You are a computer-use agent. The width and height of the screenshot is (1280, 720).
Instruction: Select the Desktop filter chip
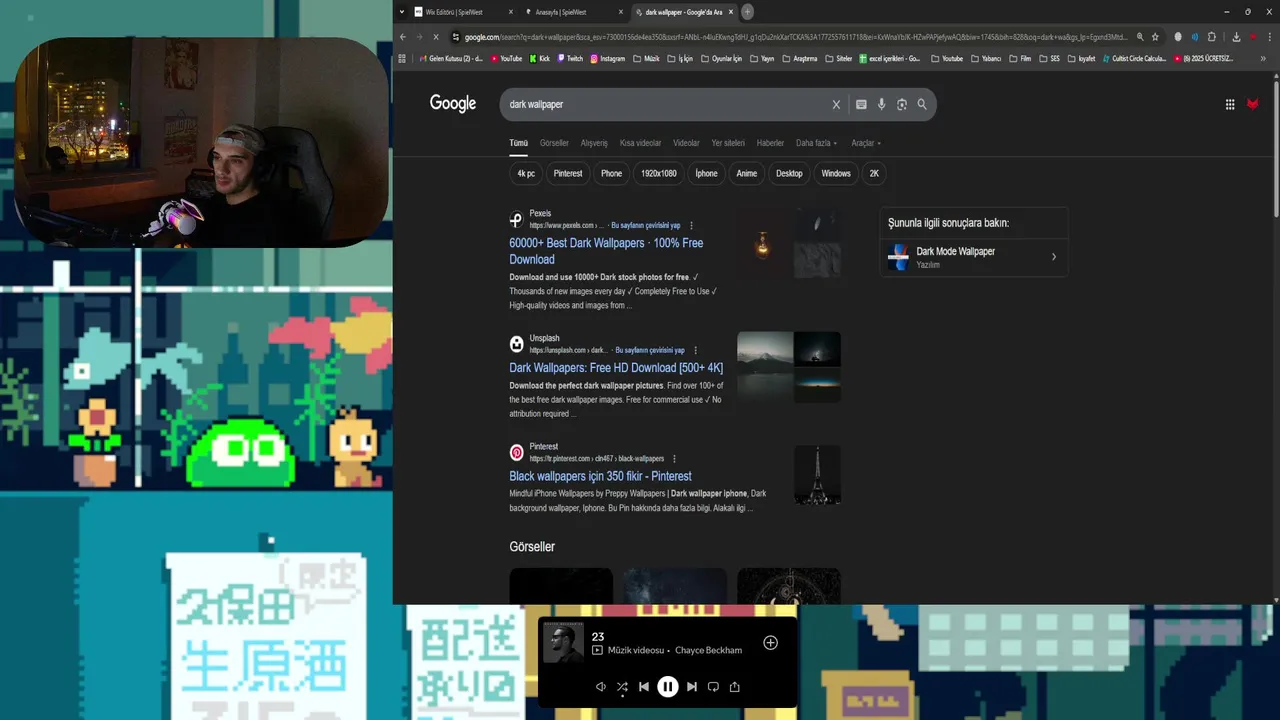click(x=789, y=173)
